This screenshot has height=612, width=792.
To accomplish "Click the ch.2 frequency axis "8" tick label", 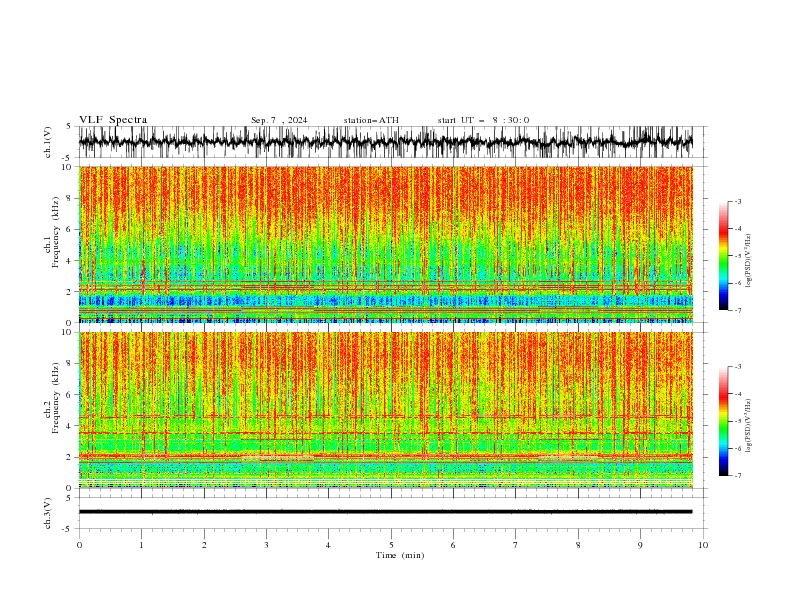I will 70,363.
